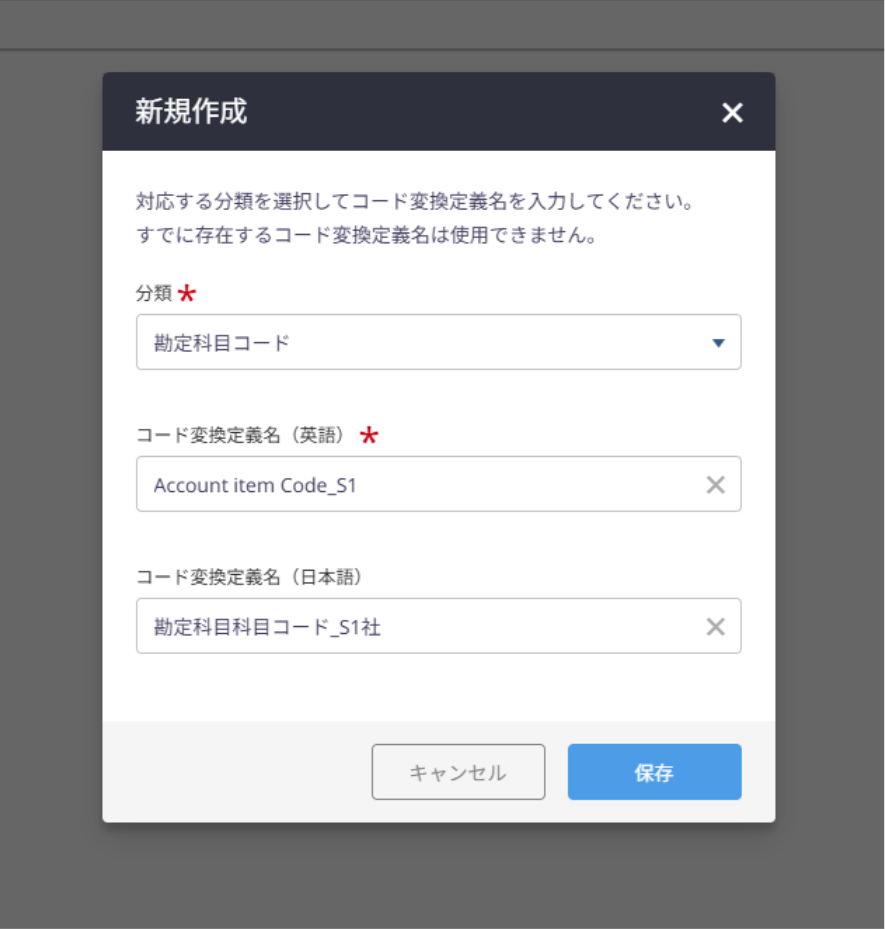Close the 新規作成 dialog with X

coord(732,112)
